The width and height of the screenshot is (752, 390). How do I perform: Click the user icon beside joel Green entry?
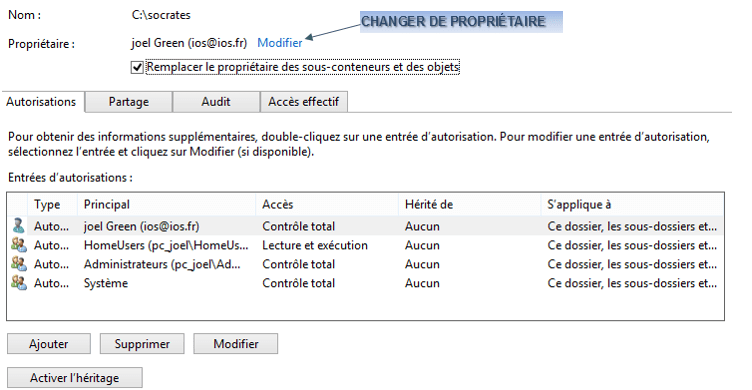pyautogui.click(x=19, y=226)
